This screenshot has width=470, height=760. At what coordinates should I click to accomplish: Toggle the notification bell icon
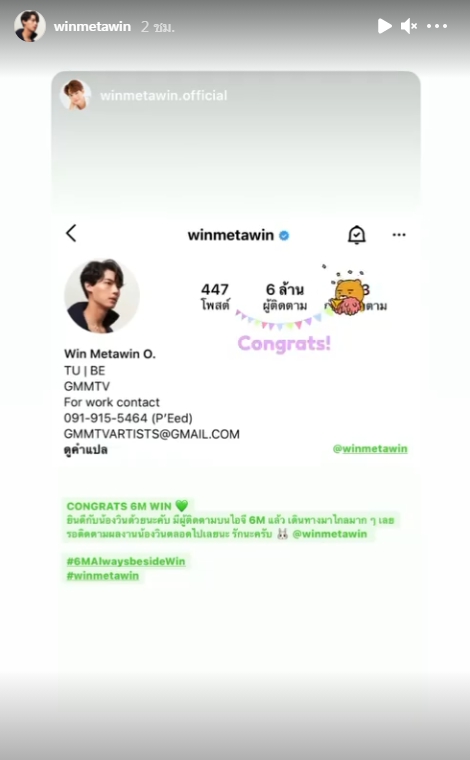357,235
